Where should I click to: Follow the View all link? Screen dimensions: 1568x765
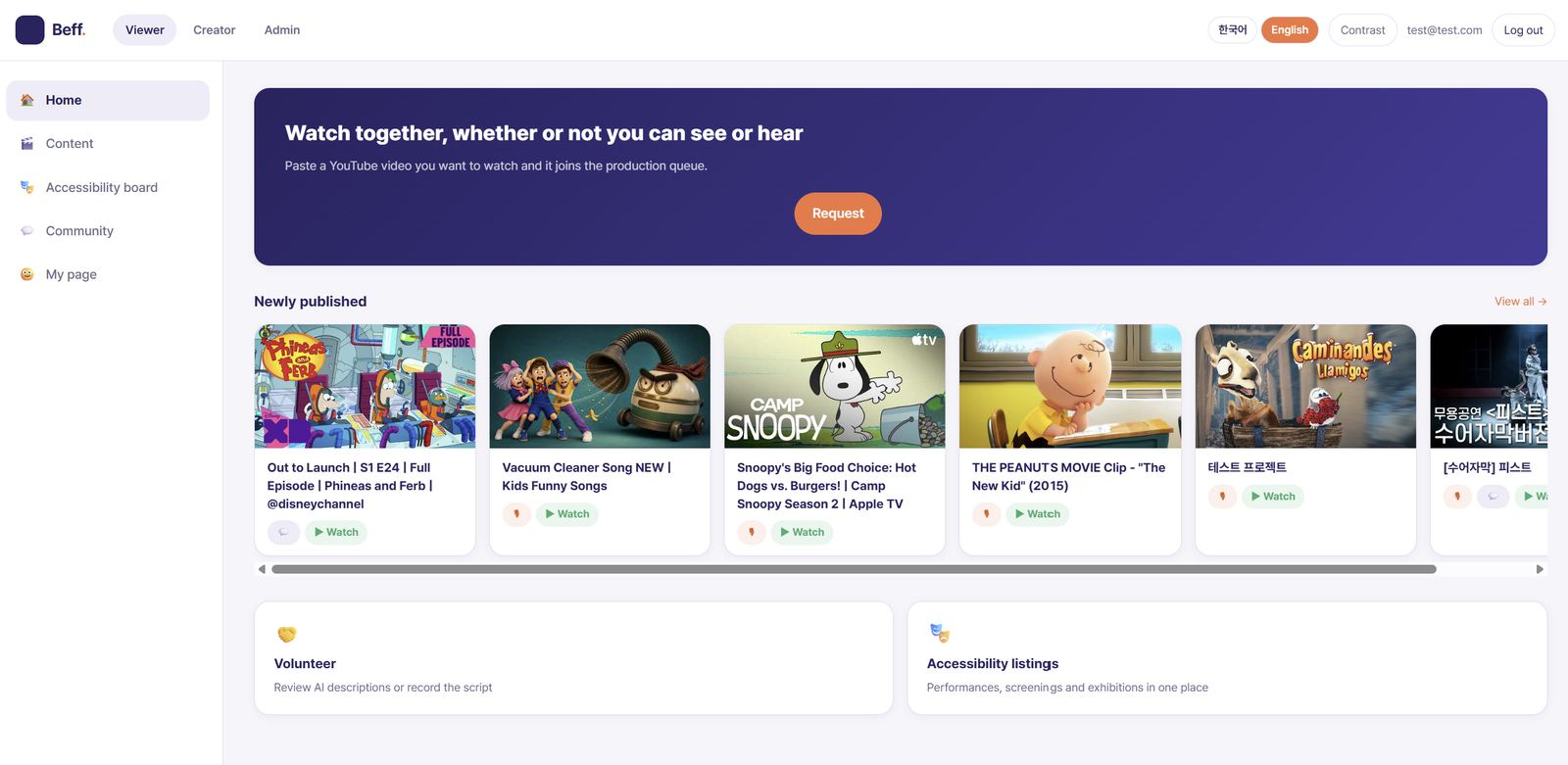tap(1520, 302)
